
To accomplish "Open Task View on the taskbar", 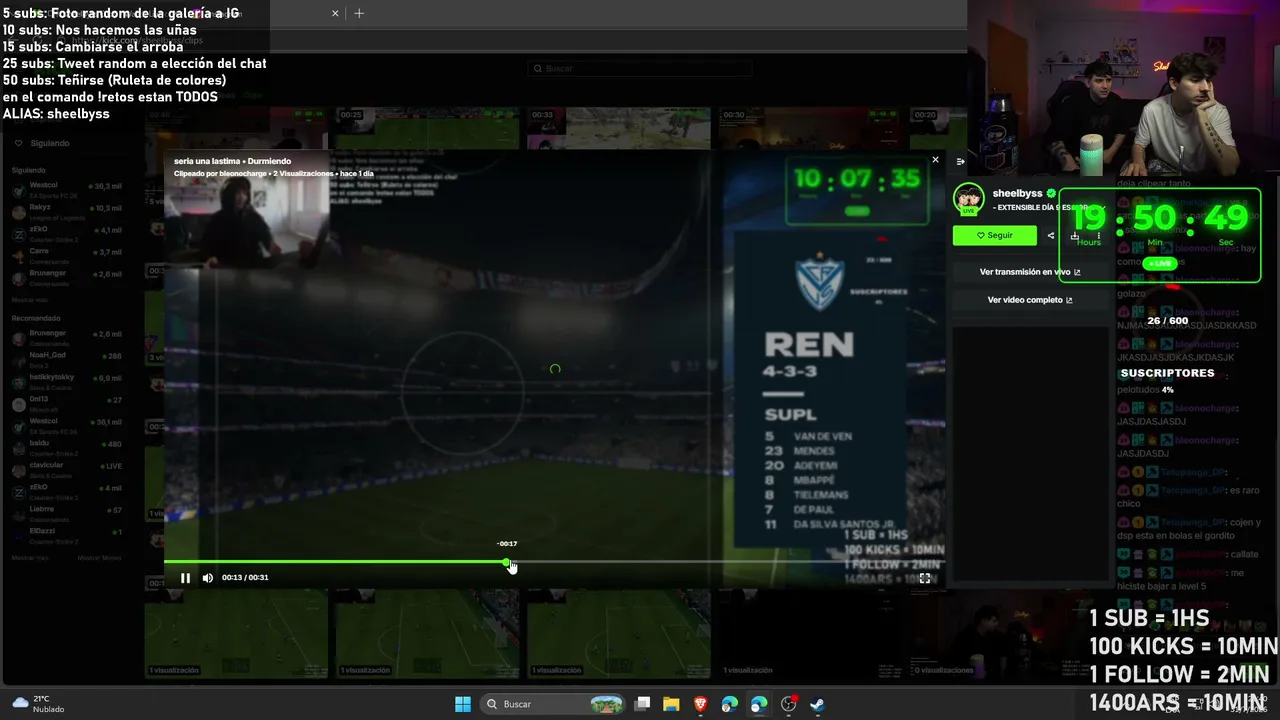I will pos(643,704).
